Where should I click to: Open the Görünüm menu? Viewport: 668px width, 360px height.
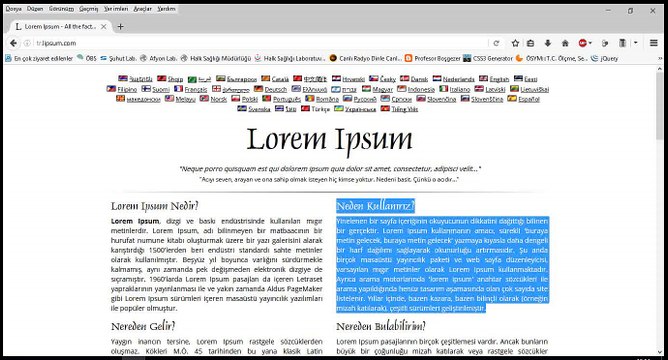[61, 9]
